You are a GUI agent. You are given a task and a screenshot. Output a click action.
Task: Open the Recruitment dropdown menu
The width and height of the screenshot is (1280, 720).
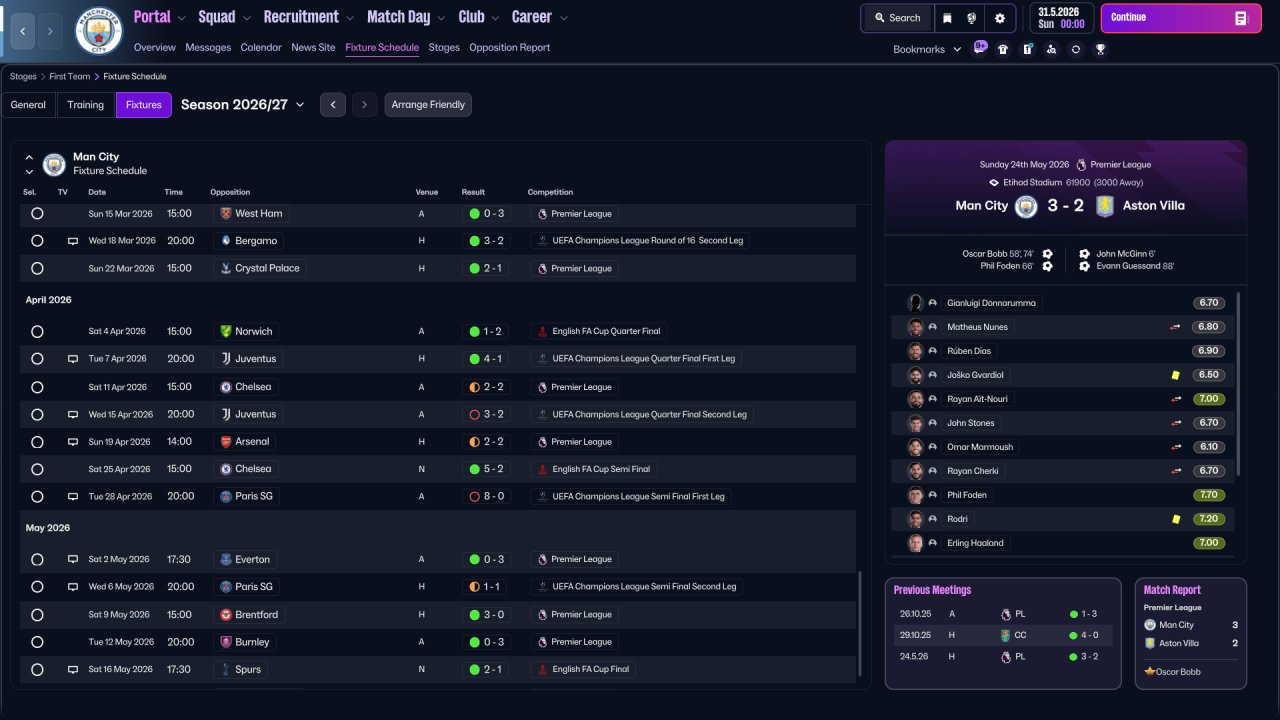[309, 17]
